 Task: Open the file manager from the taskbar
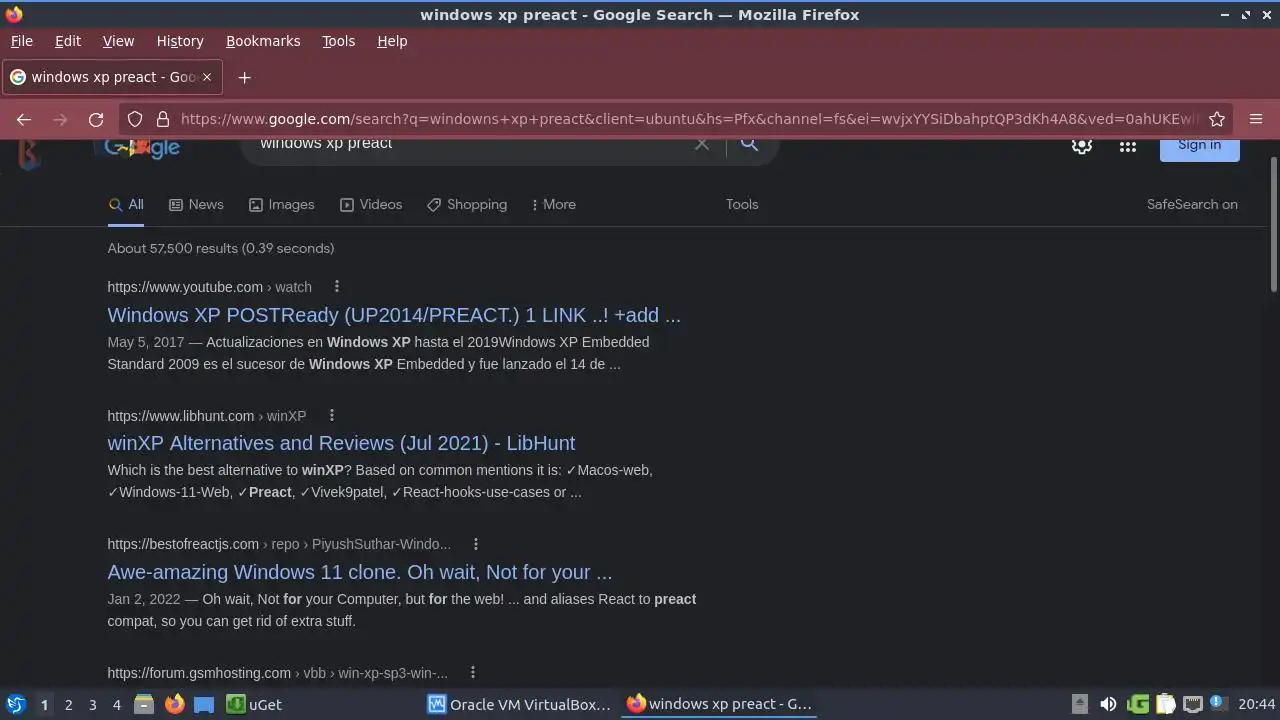coord(144,704)
